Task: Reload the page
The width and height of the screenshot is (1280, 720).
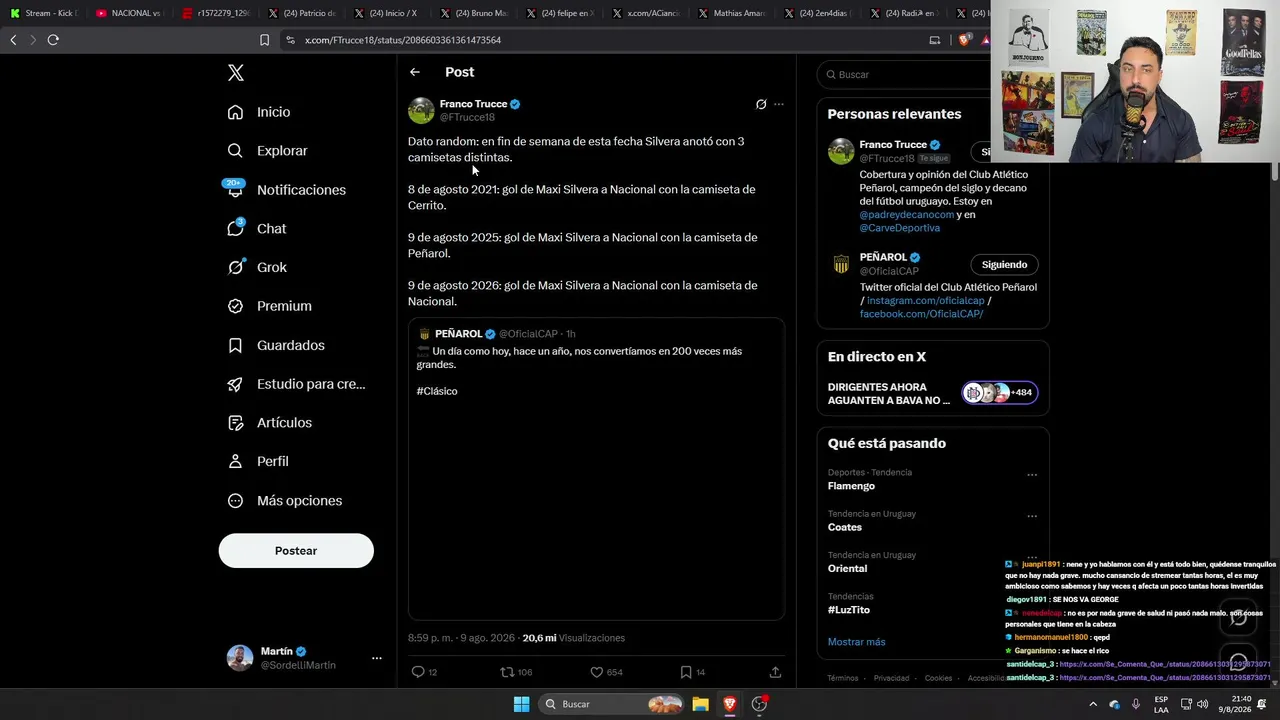Action: point(53,40)
